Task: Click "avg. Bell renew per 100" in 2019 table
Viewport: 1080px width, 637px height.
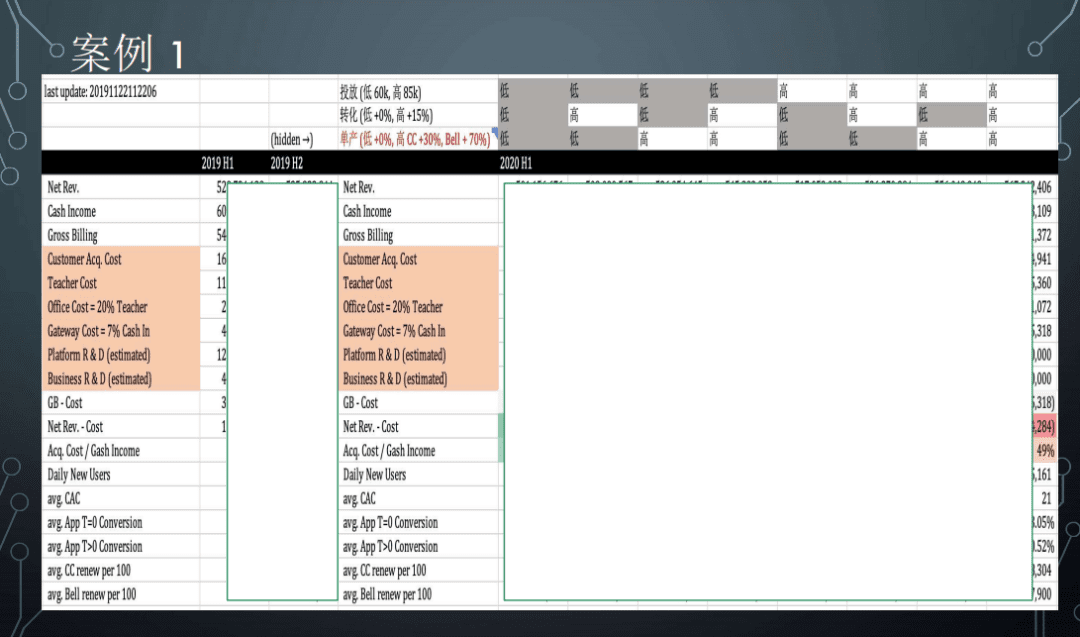Action: click(x=92, y=594)
